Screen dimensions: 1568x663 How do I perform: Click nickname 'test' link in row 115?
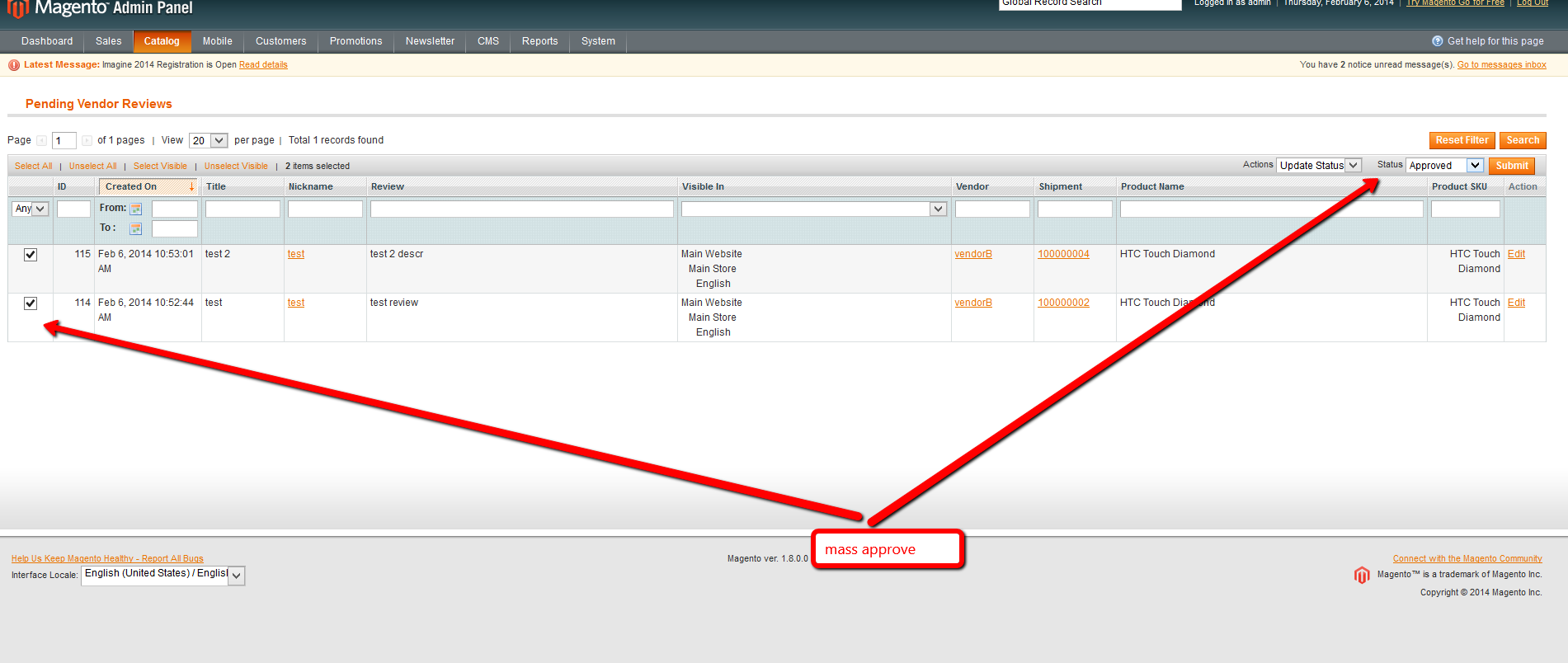[x=296, y=255]
